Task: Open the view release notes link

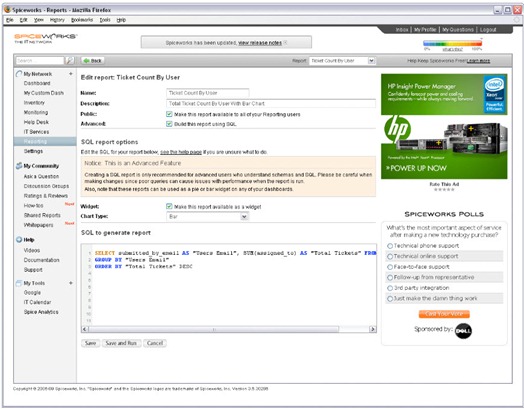Action: click(x=260, y=43)
